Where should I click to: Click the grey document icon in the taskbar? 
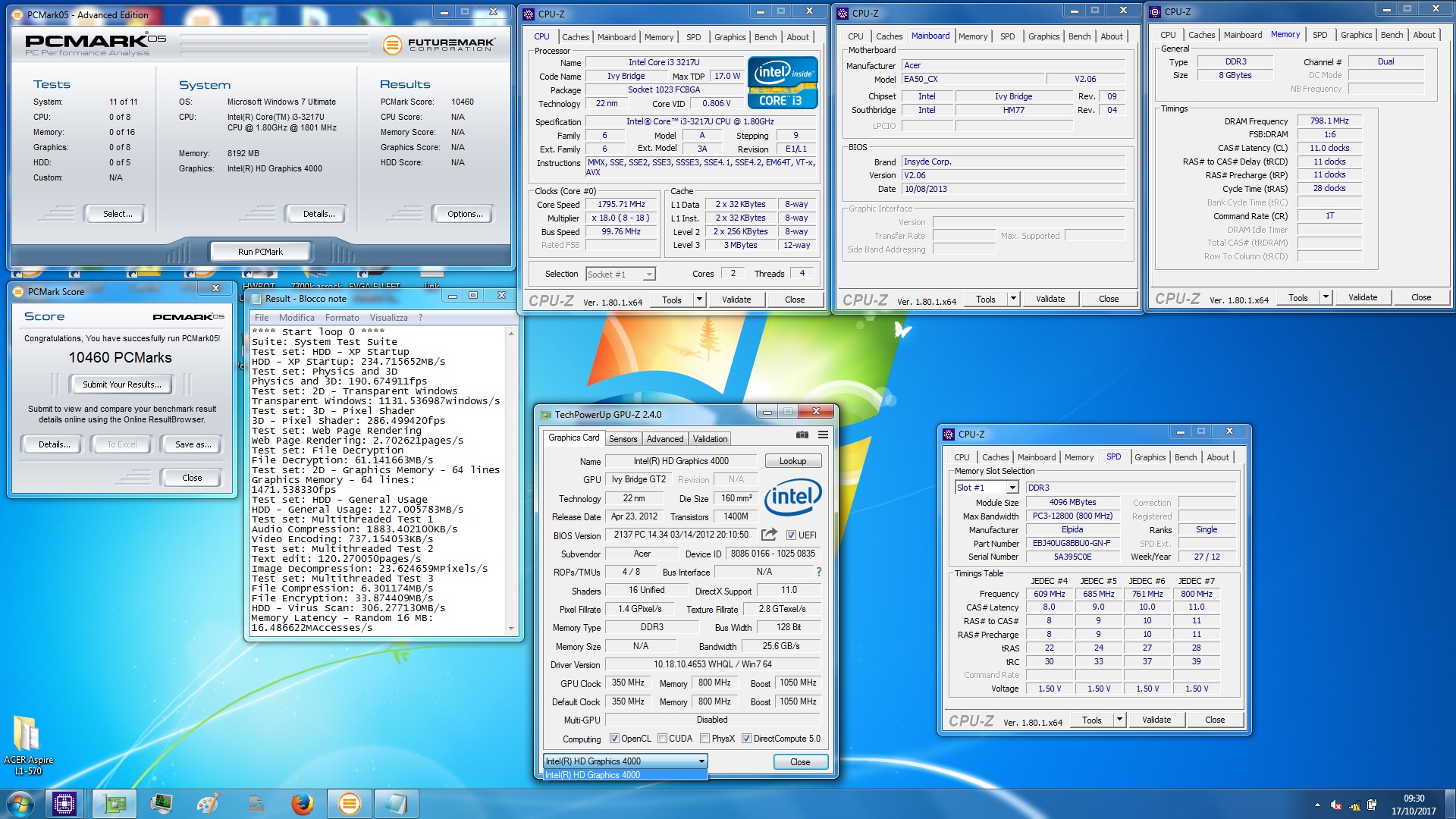click(x=256, y=804)
